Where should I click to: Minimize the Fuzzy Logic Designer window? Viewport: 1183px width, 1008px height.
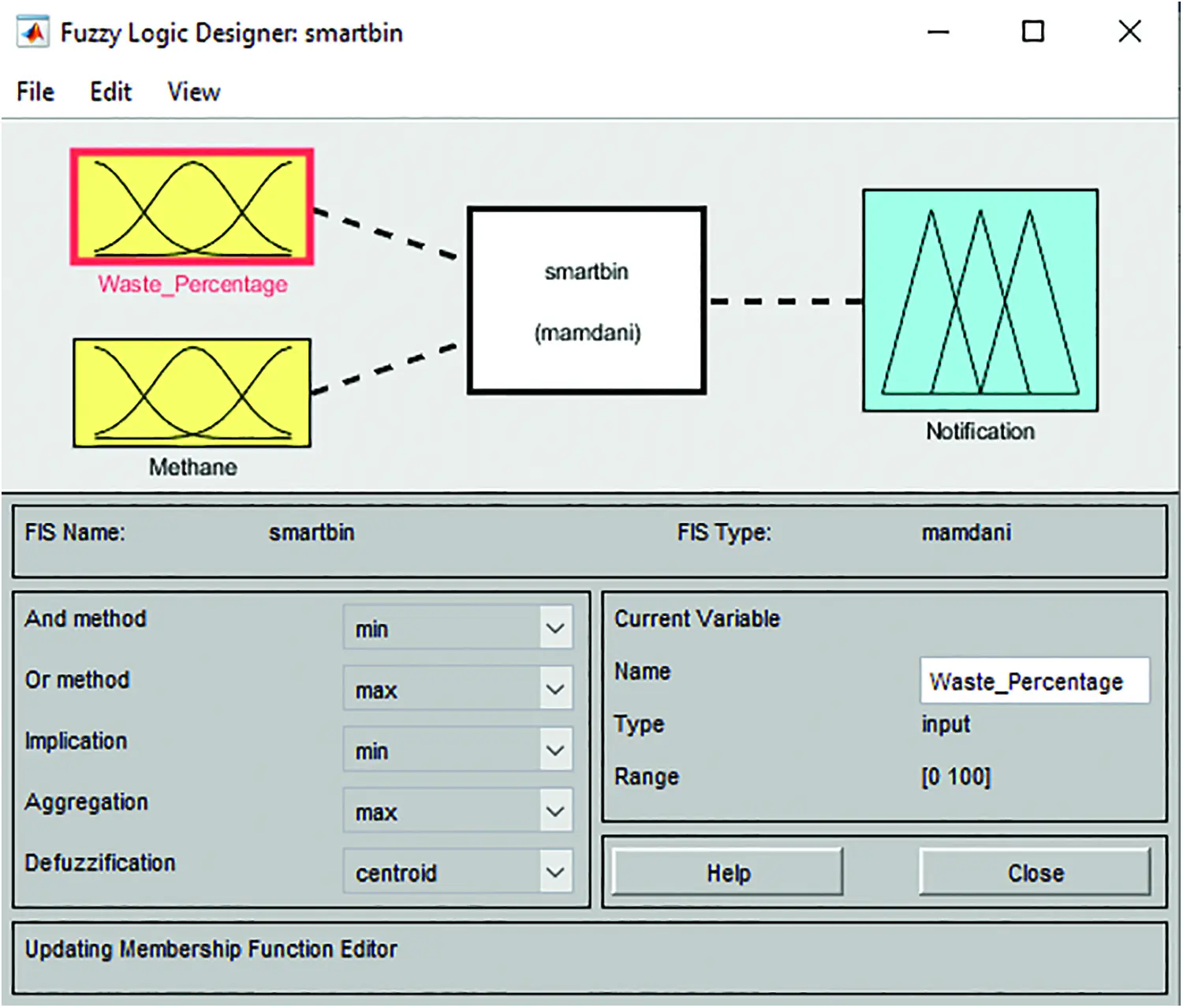click(x=939, y=32)
